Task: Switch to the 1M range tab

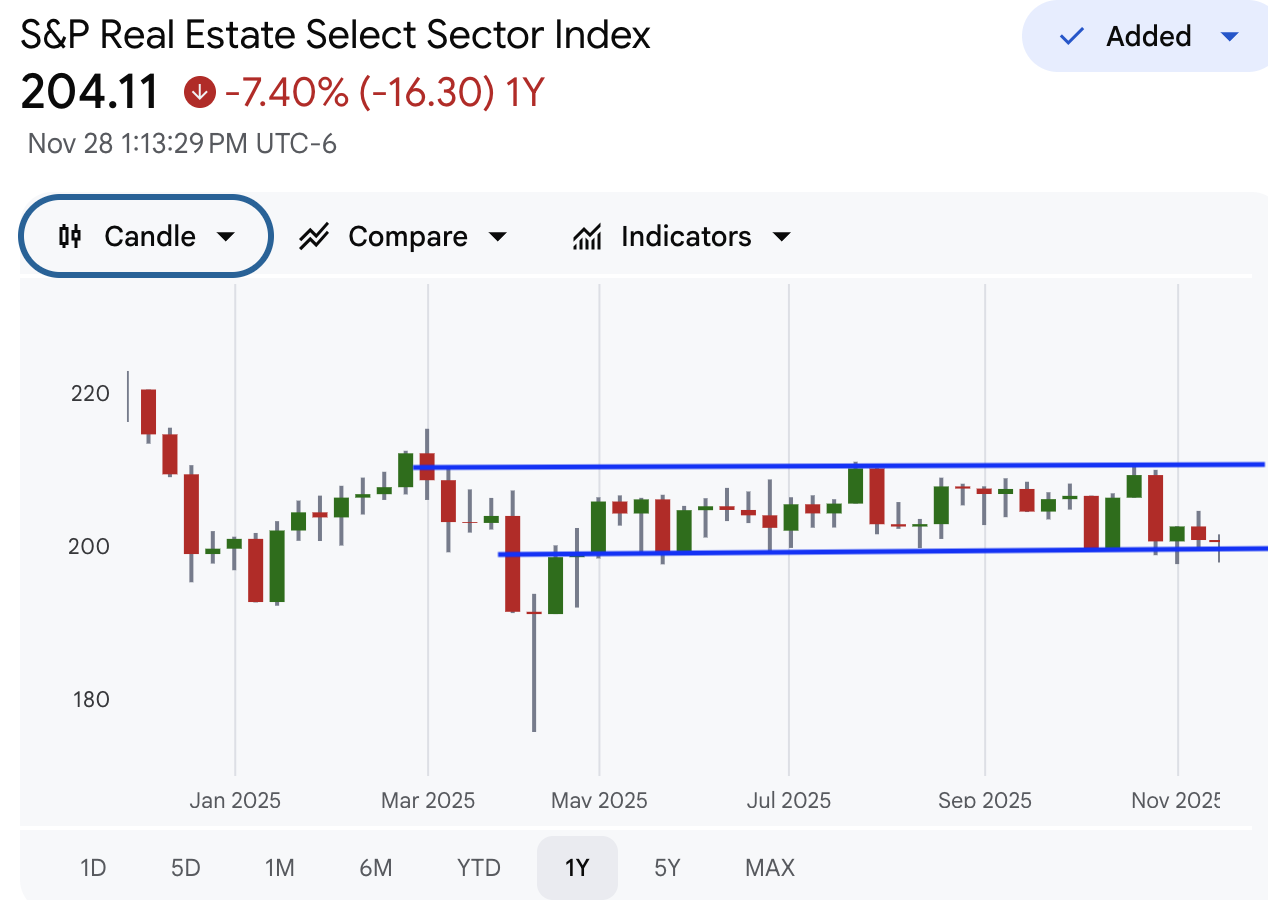Action: [x=280, y=868]
